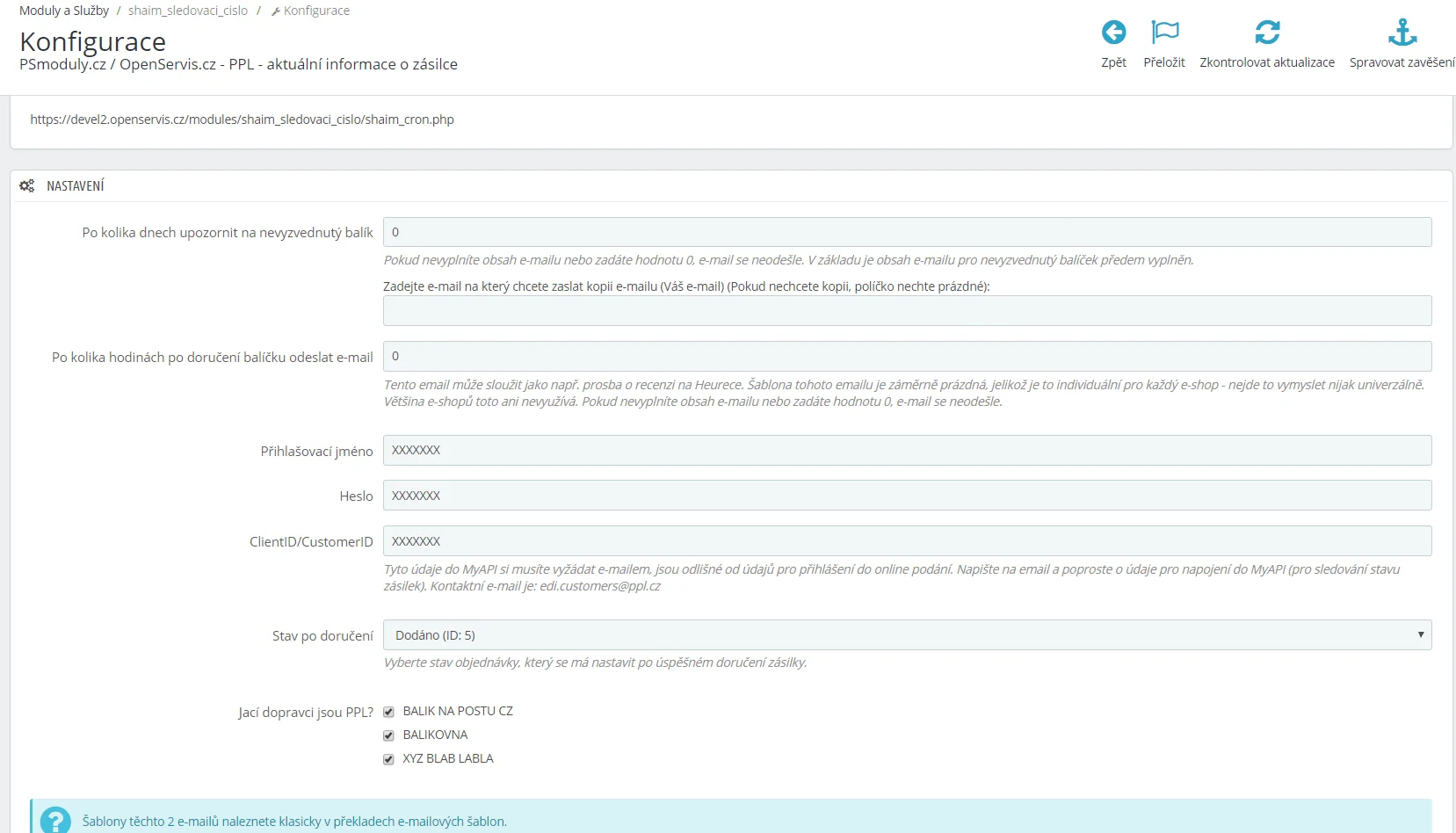Click the wrench icon beside Konfigurace breadcrumb
The image size is (1456, 833).
point(276,11)
